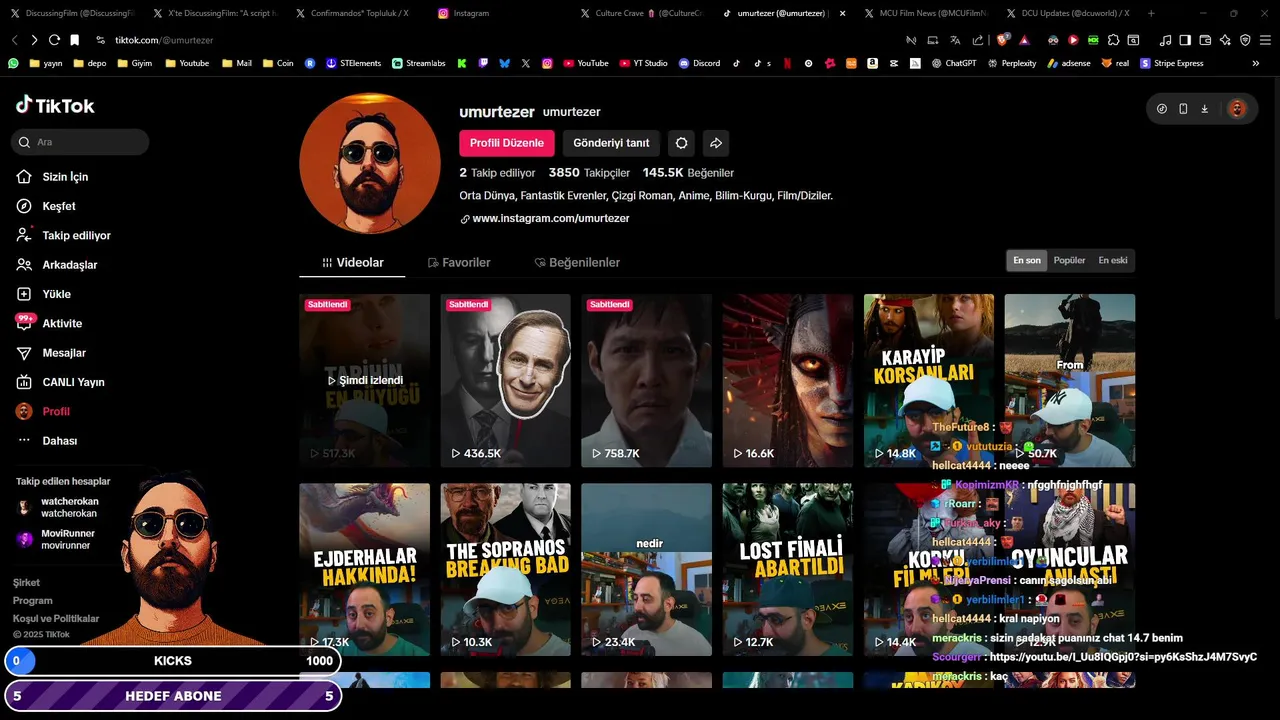1280x720 pixels.
Task: Open the yayın bookmarks folder
Action: 46,63
